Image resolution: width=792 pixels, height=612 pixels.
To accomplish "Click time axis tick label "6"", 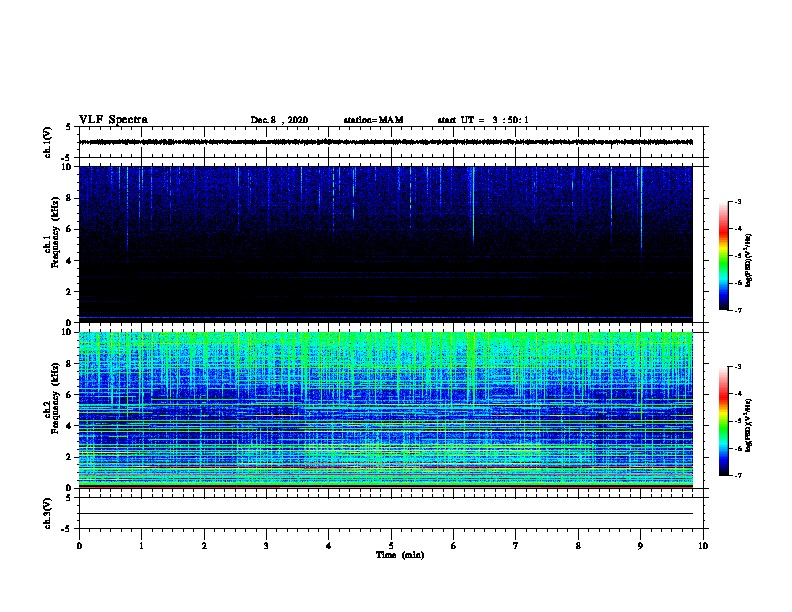I will pyautogui.click(x=454, y=546).
